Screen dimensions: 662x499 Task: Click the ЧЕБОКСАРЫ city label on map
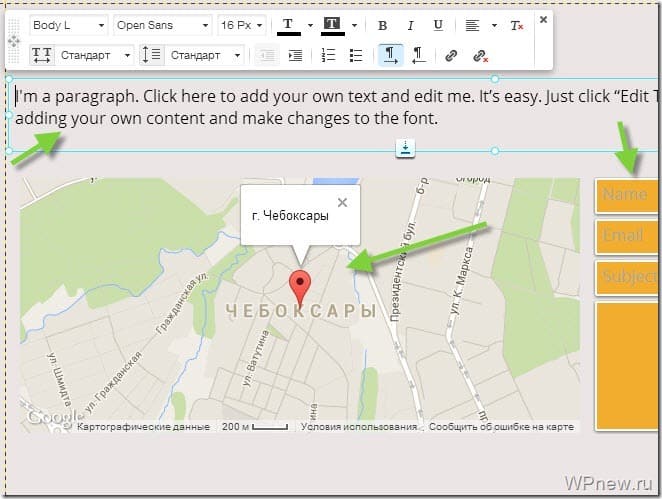tap(301, 312)
